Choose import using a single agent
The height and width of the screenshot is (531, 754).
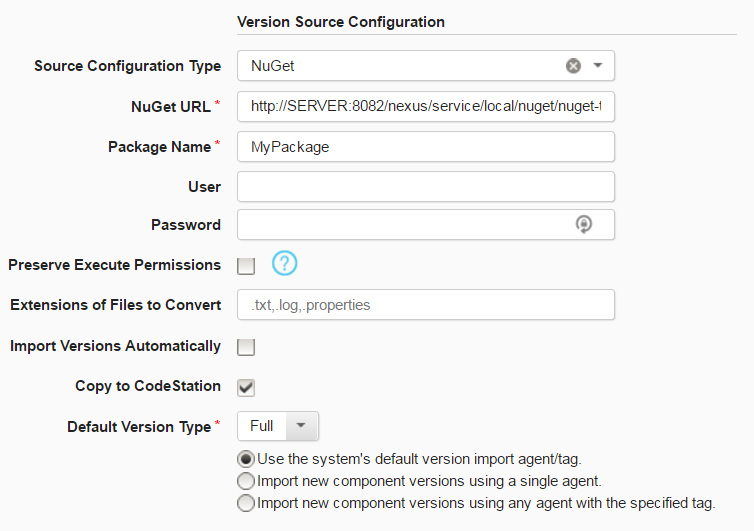[x=245, y=481]
